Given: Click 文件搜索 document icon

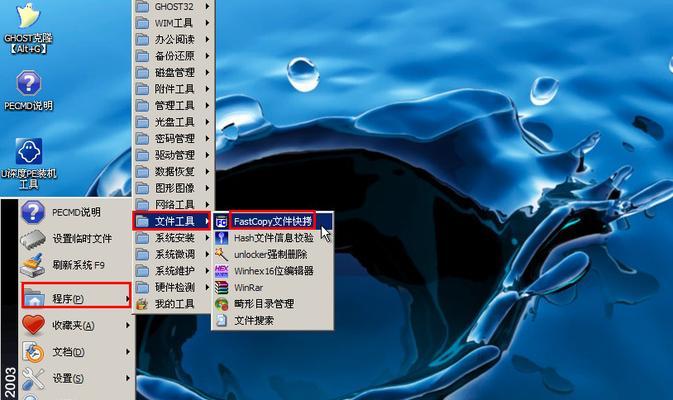Looking at the screenshot, I should pos(221,320).
